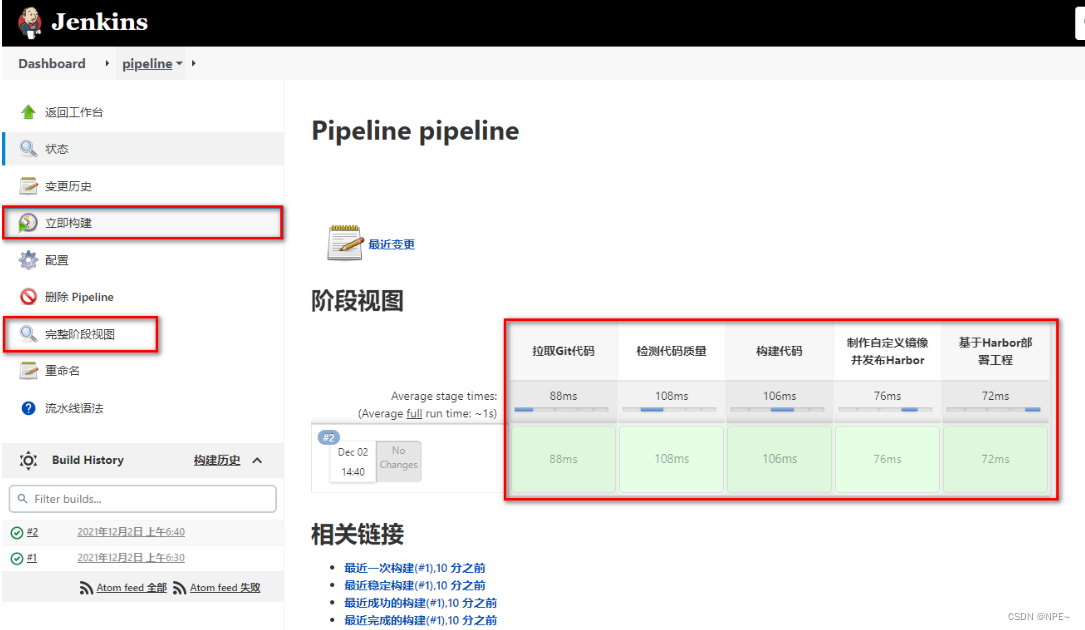This screenshot has height=630, width=1085.
Task: Click the notepad icon beside 变更历史
Action: click(x=28, y=186)
